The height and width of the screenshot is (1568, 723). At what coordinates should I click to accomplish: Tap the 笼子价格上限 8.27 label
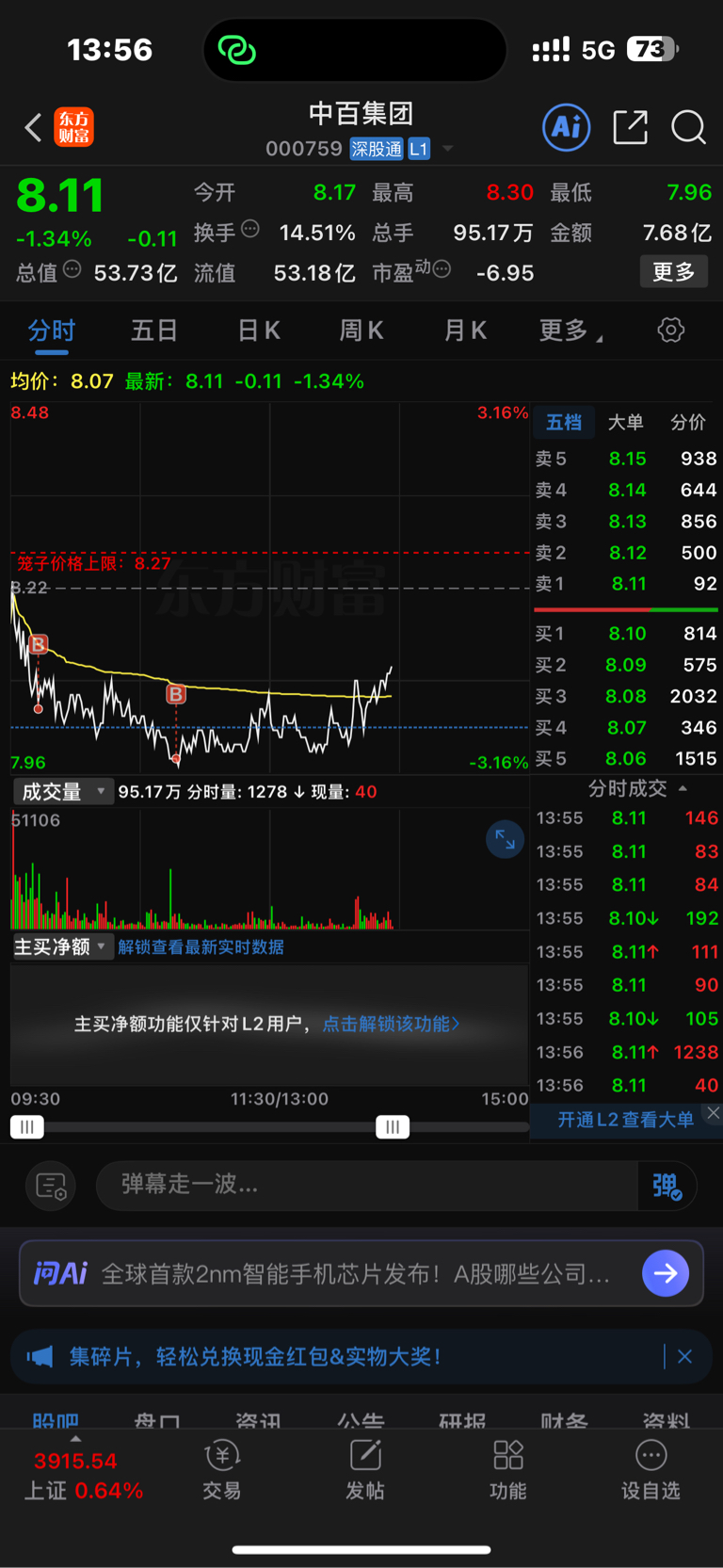(x=94, y=563)
